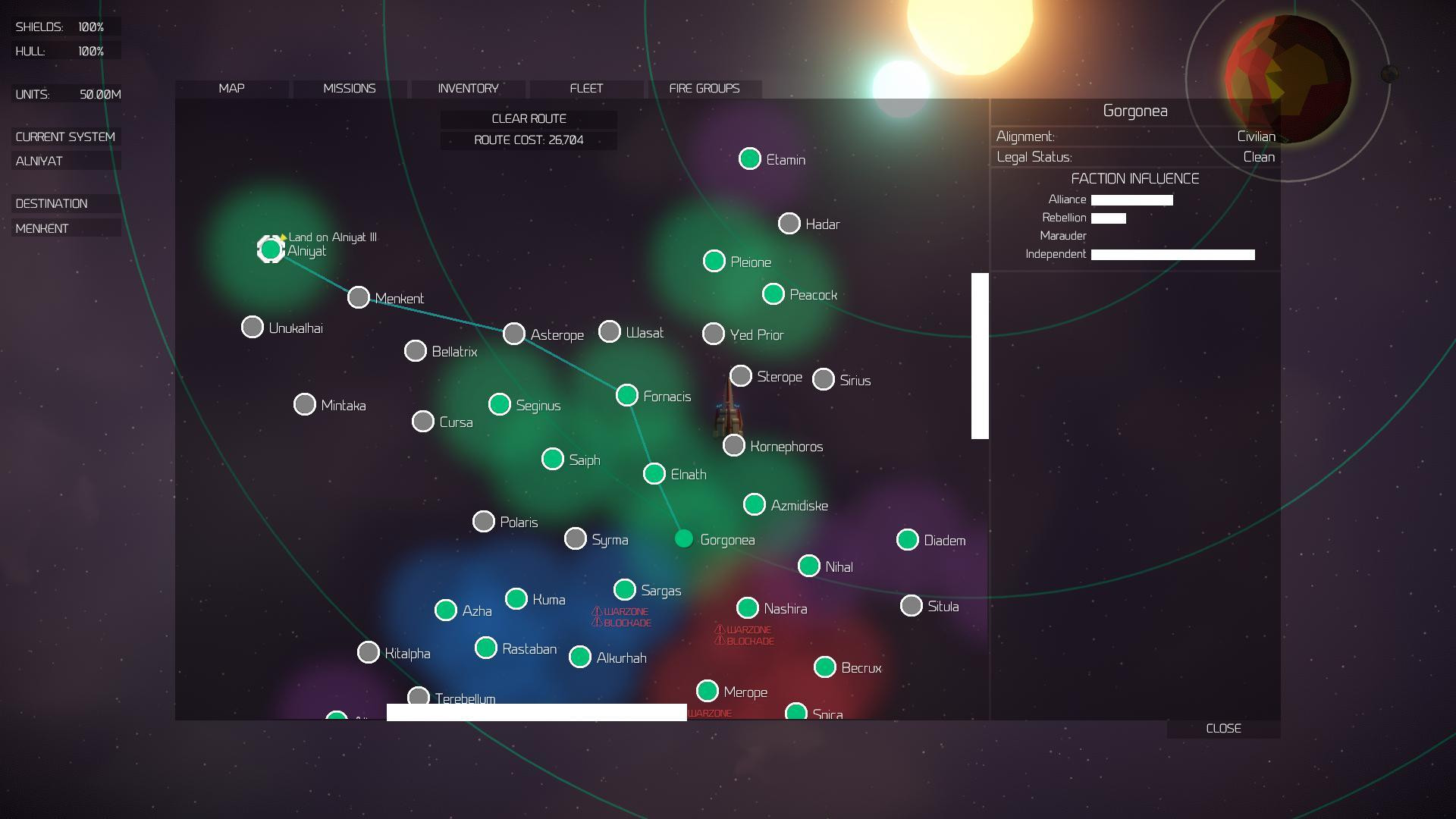Switch to the Fleet tab
This screenshot has width=1456, height=819.
coord(586,89)
